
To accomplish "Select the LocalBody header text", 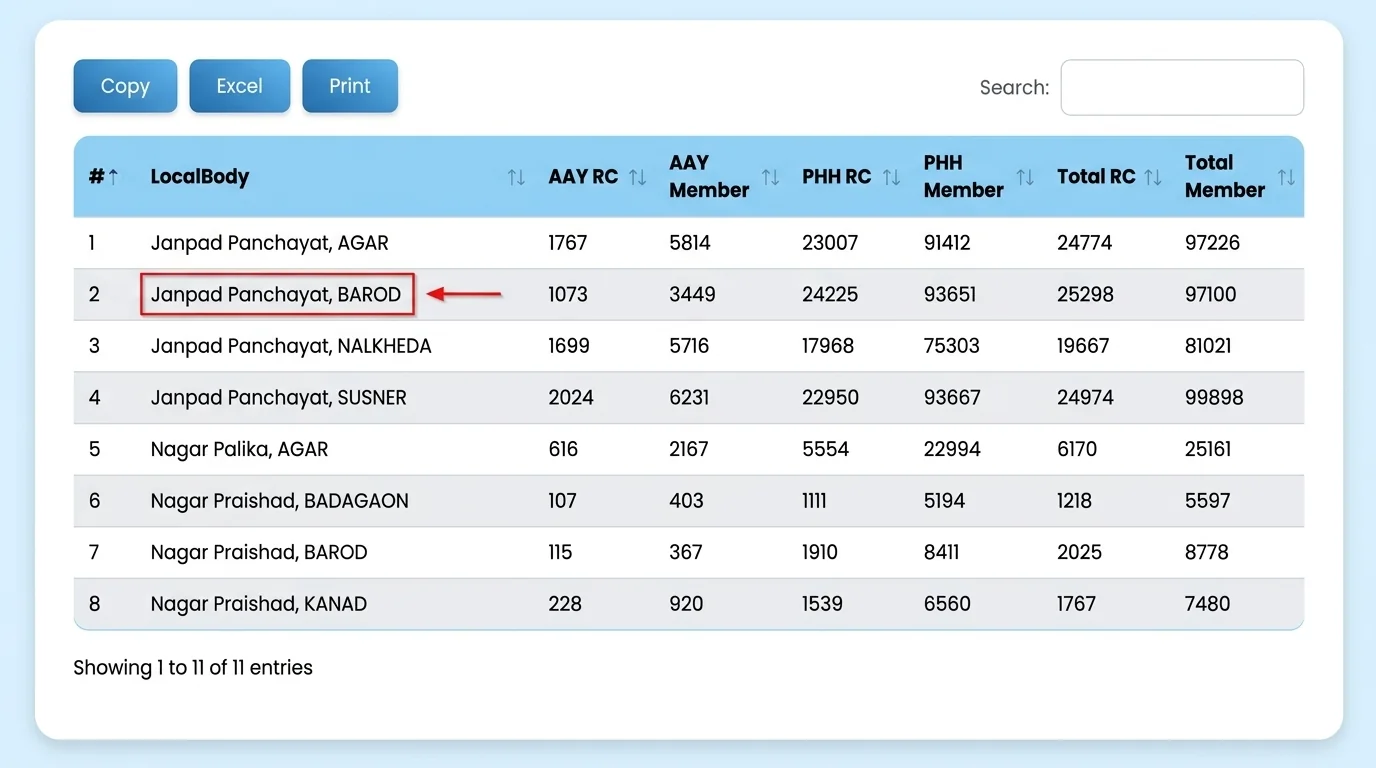I will [x=200, y=177].
